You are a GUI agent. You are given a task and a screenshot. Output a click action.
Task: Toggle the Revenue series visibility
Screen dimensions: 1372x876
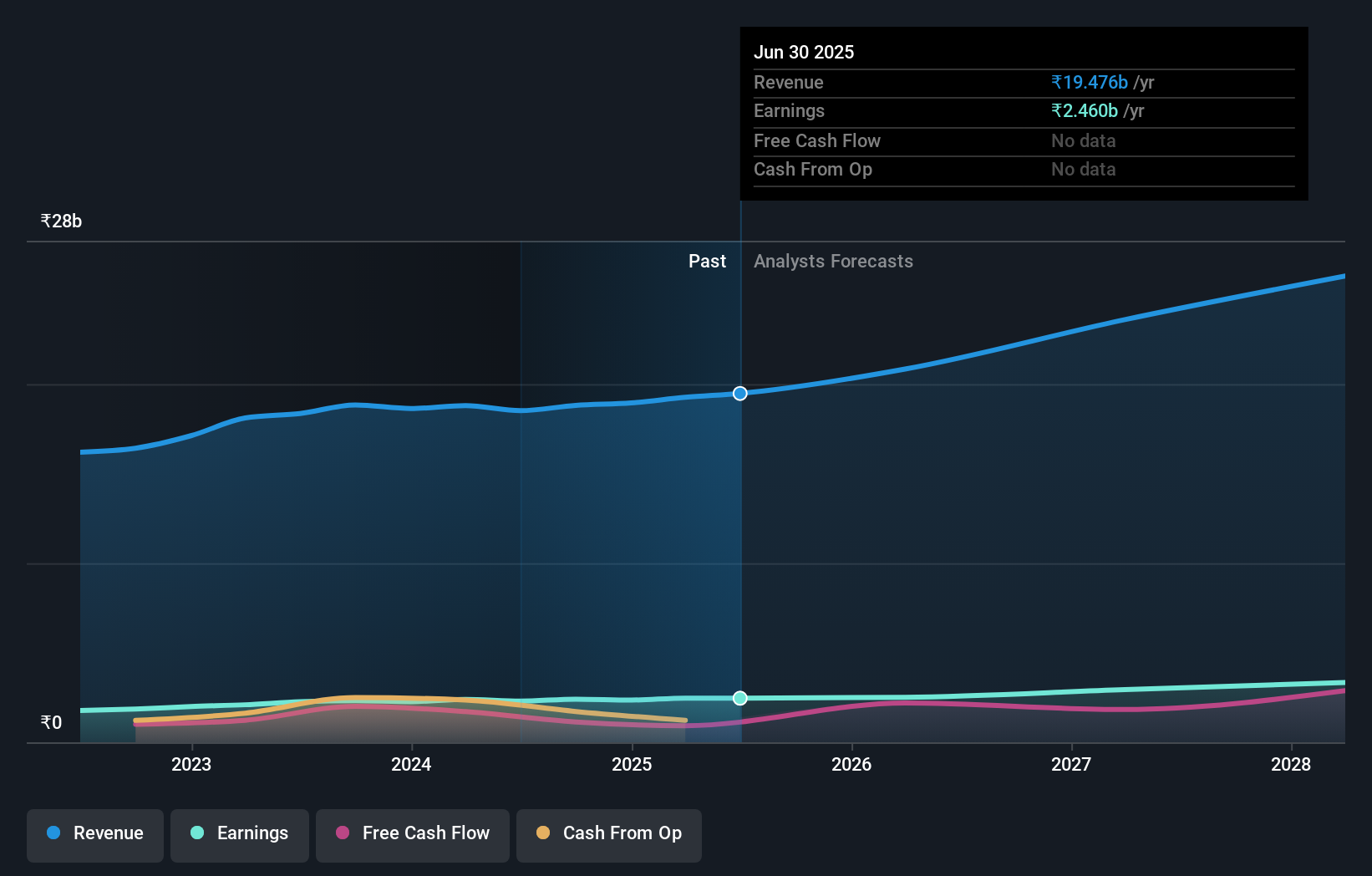click(x=94, y=835)
